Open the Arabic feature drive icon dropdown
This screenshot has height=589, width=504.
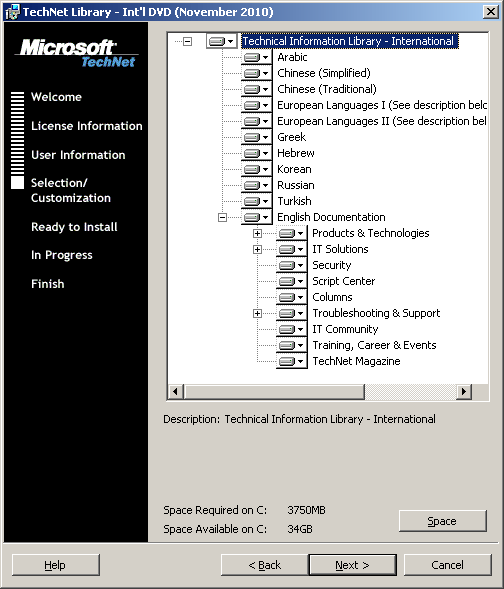tap(256, 57)
